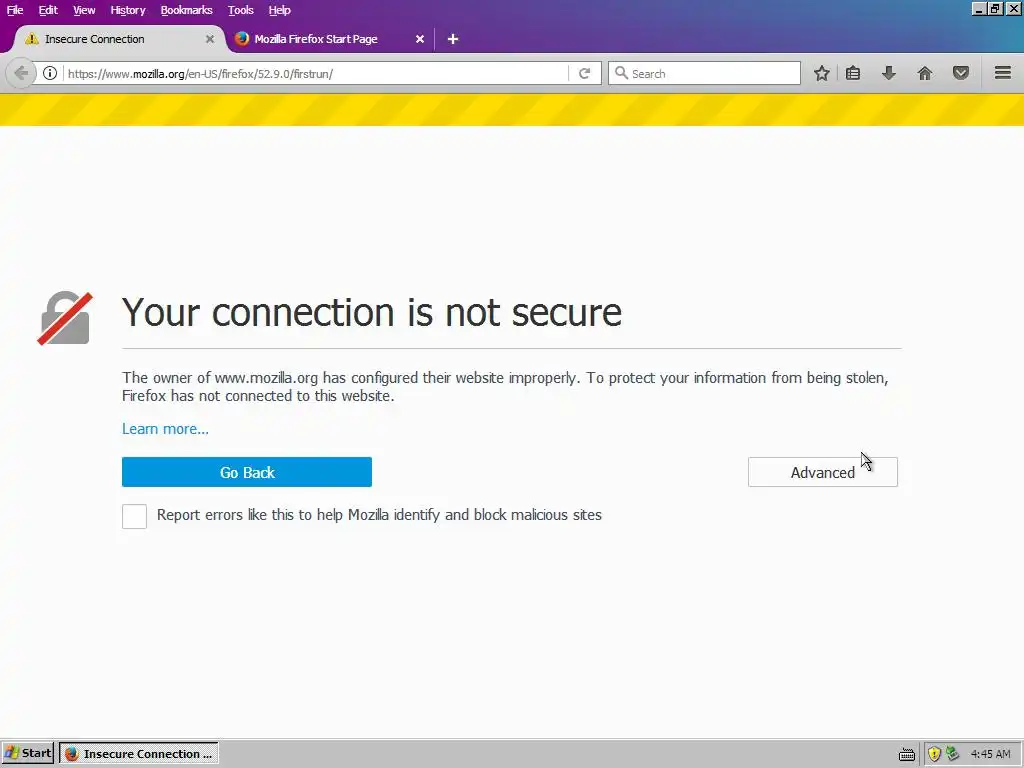Image resolution: width=1024 pixels, height=768 pixels.
Task: Open the Edit menu
Action: (48, 10)
